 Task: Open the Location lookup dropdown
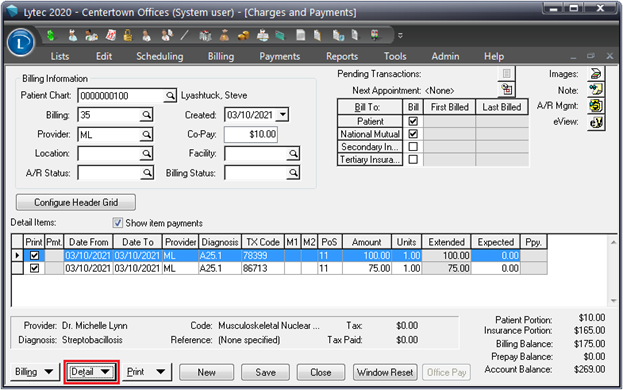pos(147,154)
